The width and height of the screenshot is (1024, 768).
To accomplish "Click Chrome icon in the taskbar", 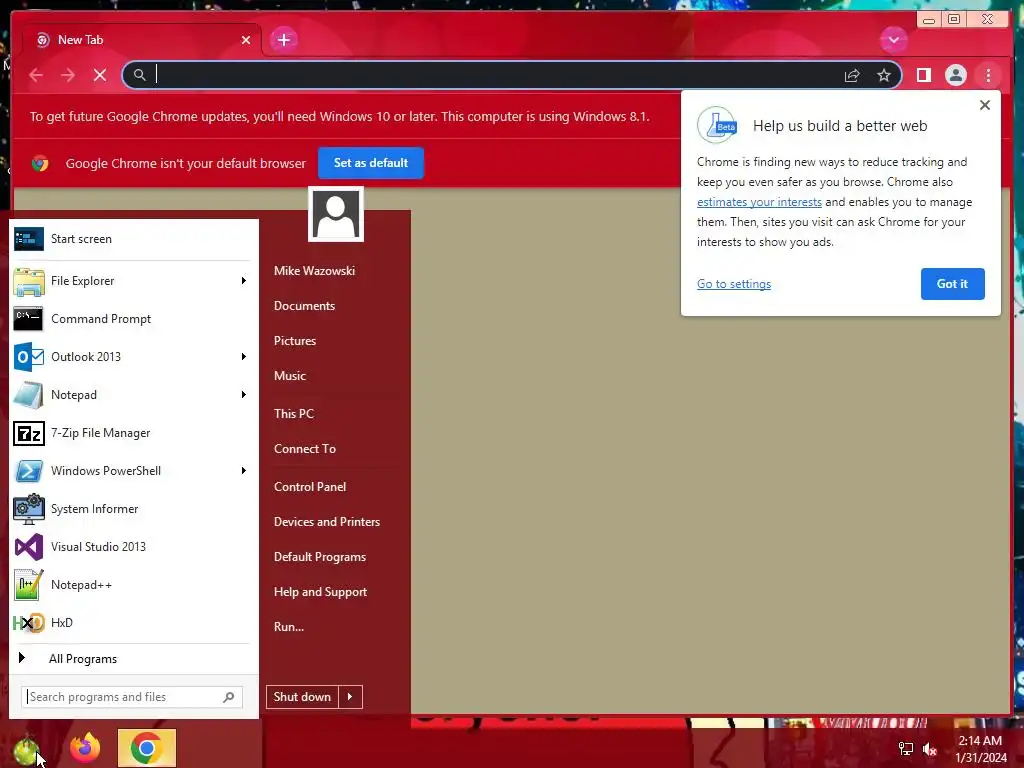I will click(x=146, y=748).
